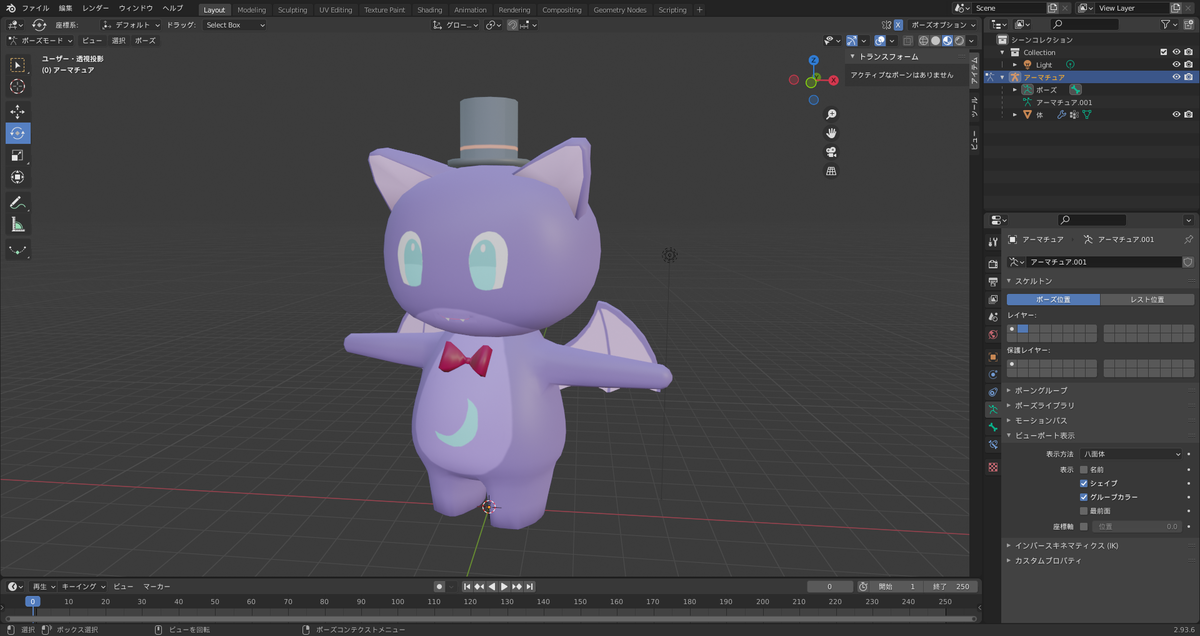The image size is (1200, 636).
Task: Select the Move tool in the left toolbar
Action: point(18,112)
